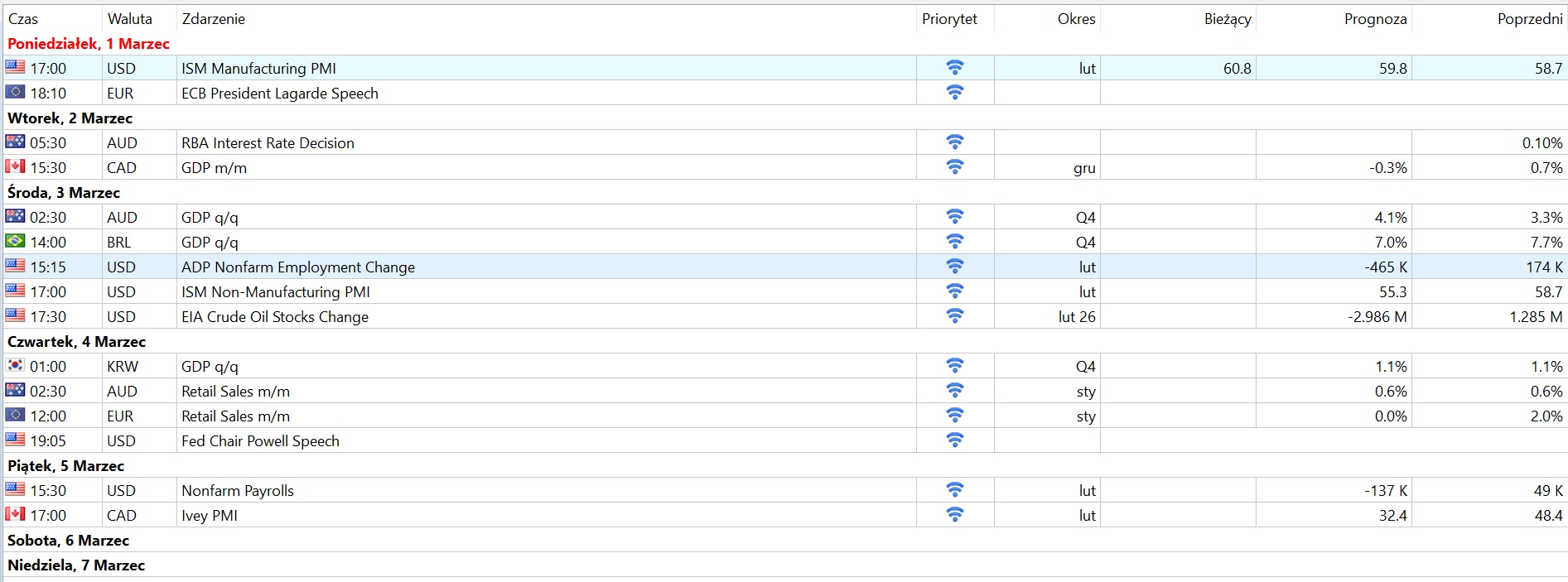1568x582 pixels.
Task: Click priority icon in EUR Retail Sales m/m row
Action: pos(954,416)
